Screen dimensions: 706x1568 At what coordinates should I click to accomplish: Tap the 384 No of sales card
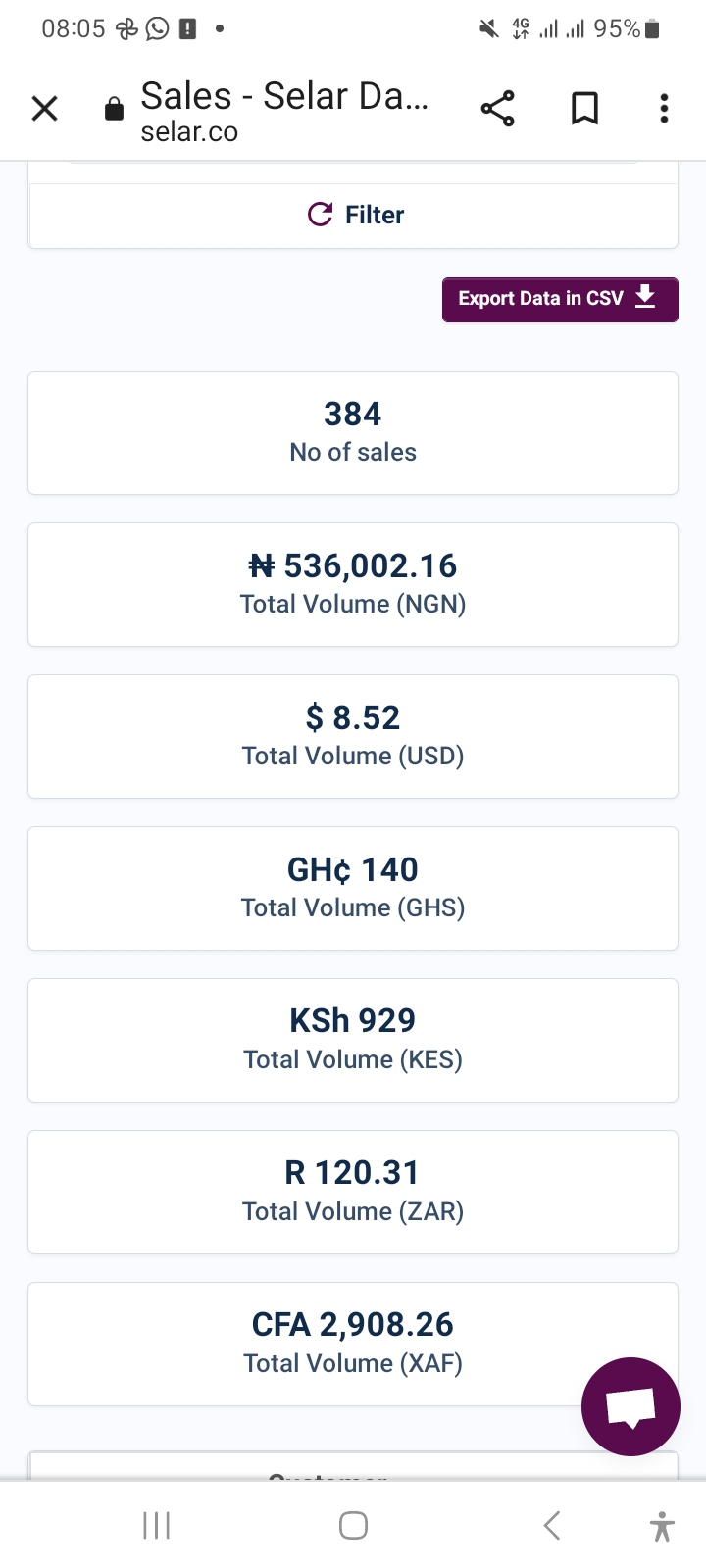coord(353,433)
